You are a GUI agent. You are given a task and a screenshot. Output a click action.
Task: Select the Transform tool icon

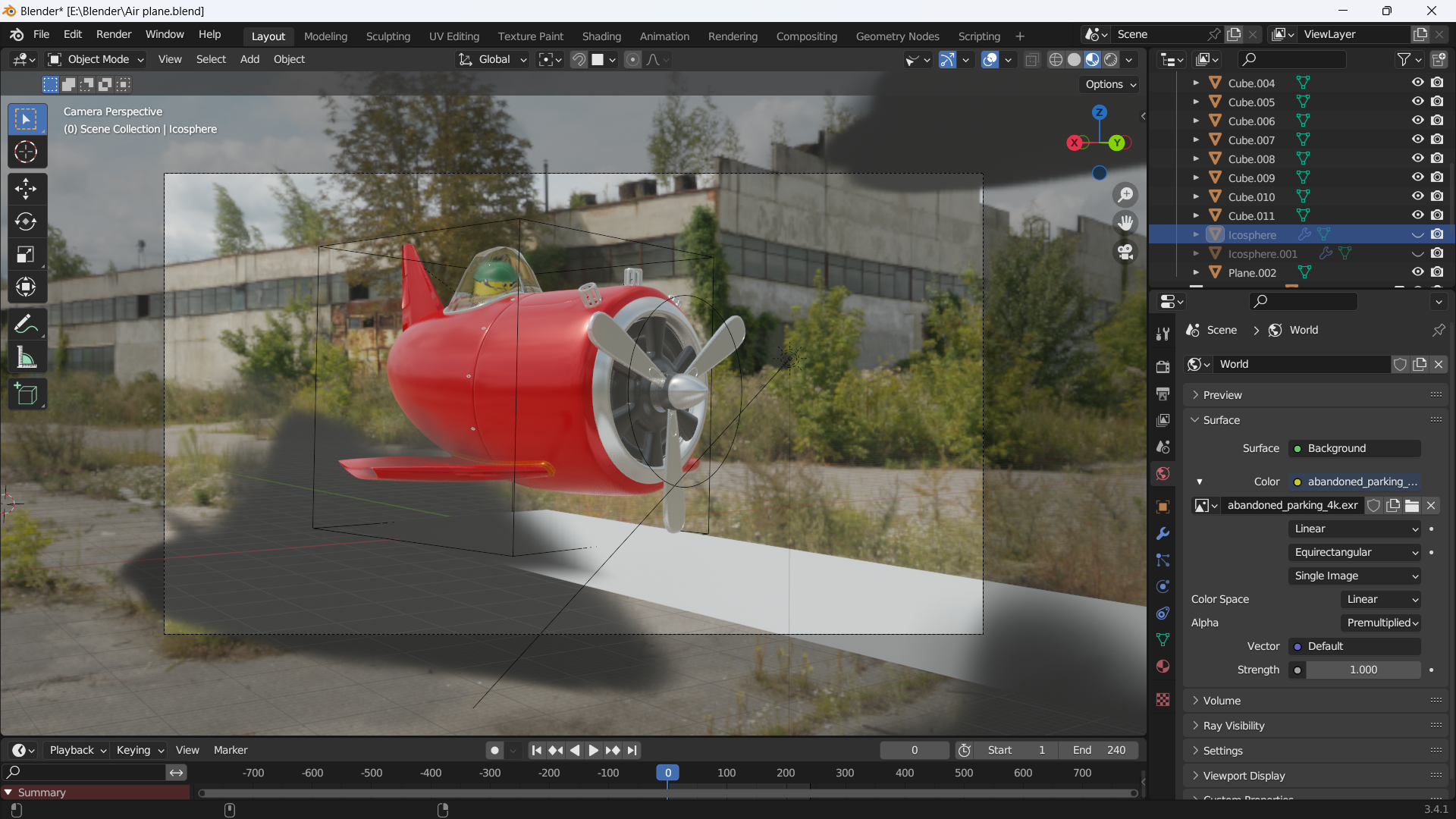(26, 287)
